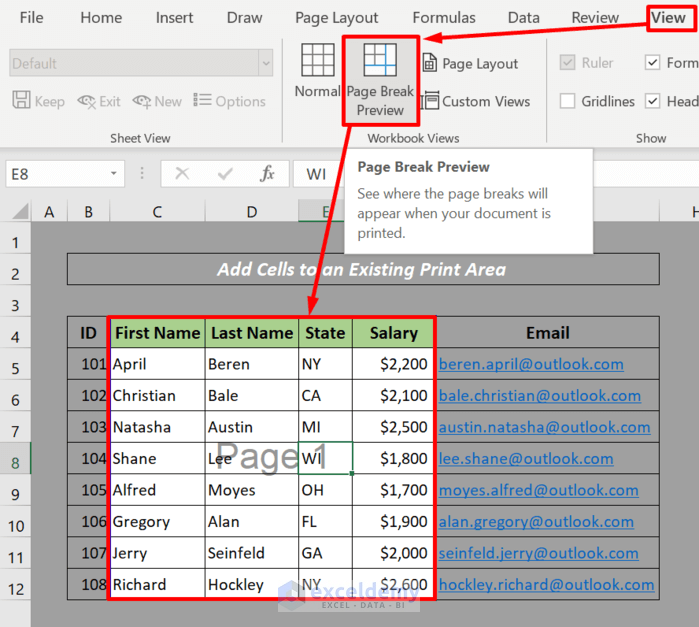Select the cell containing Gregory

[157, 521]
